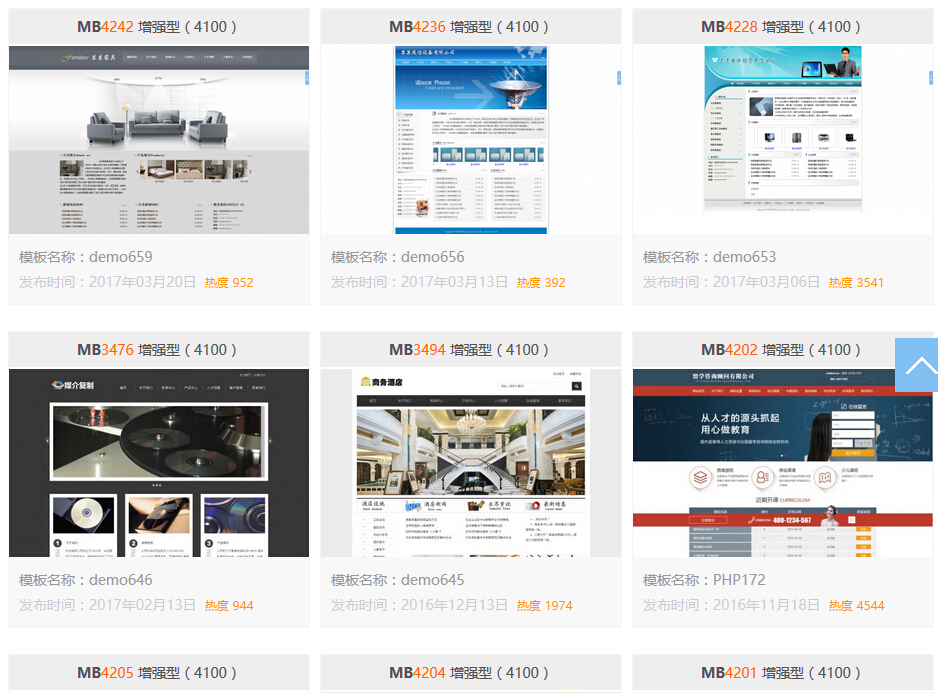Open the MB4236 blue satellite dish thumbnail
The width and height of the screenshot is (938, 693).
[471, 139]
